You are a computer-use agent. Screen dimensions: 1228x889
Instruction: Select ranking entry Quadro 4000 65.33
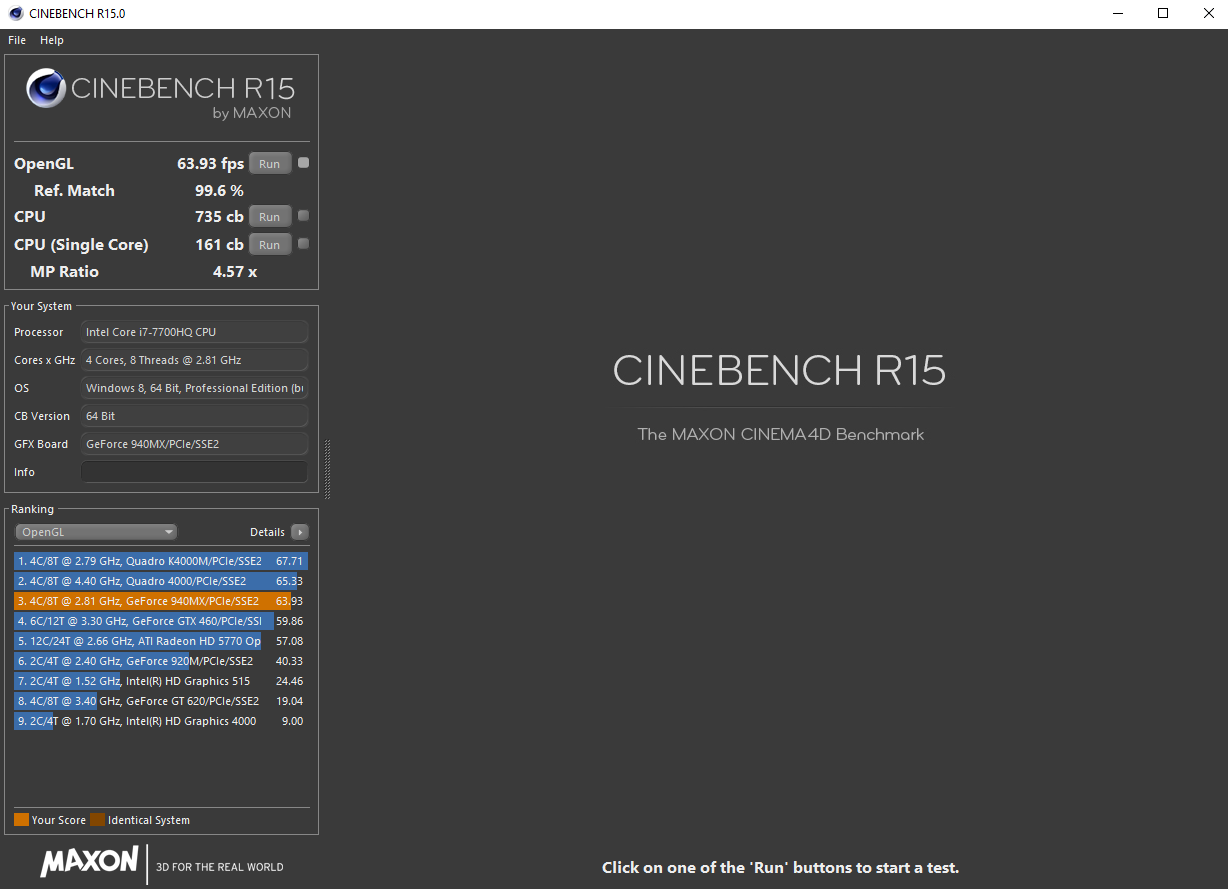click(161, 581)
